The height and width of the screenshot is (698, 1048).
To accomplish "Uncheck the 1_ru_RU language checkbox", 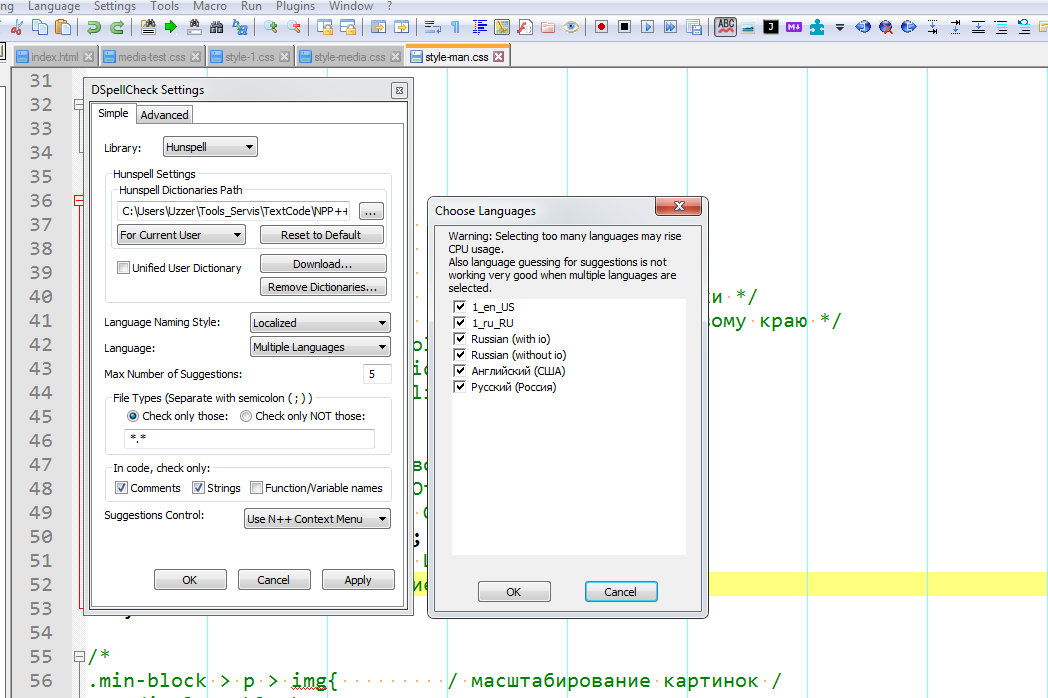I will click(x=459, y=322).
